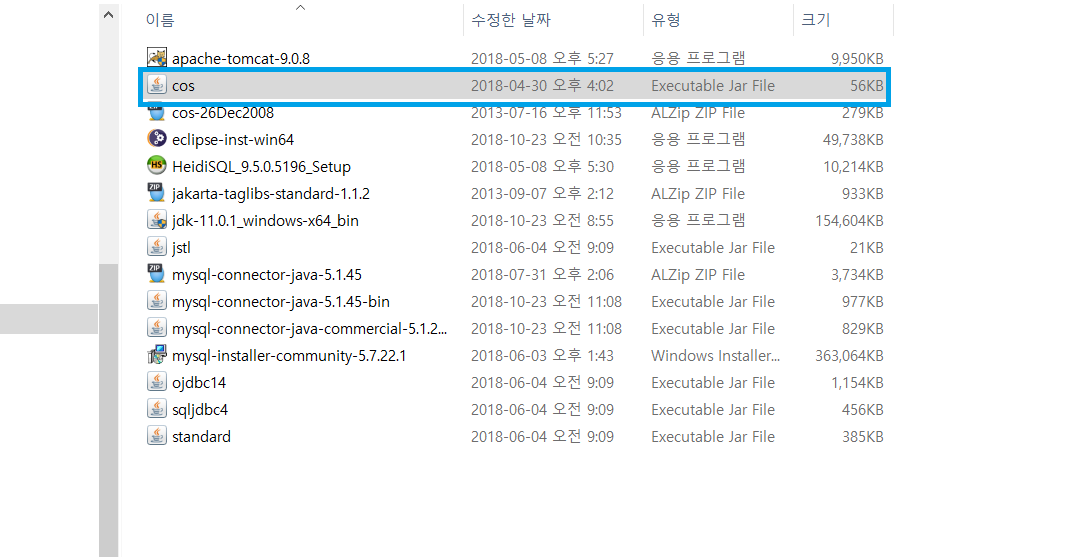The height and width of the screenshot is (557, 1076).
Task: Click the 385KB size value
Action: 863,436
